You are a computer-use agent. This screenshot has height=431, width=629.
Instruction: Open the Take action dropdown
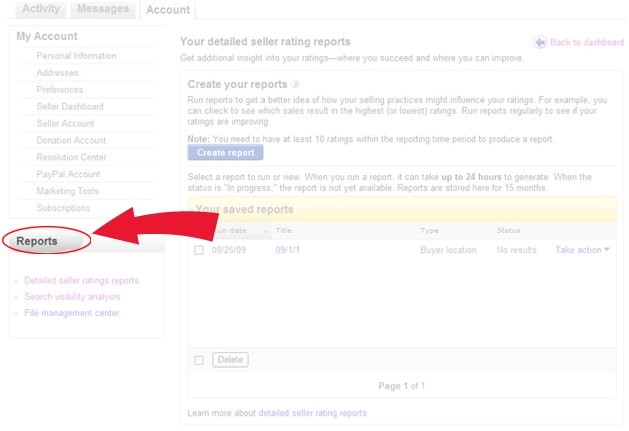coord(582,250)
